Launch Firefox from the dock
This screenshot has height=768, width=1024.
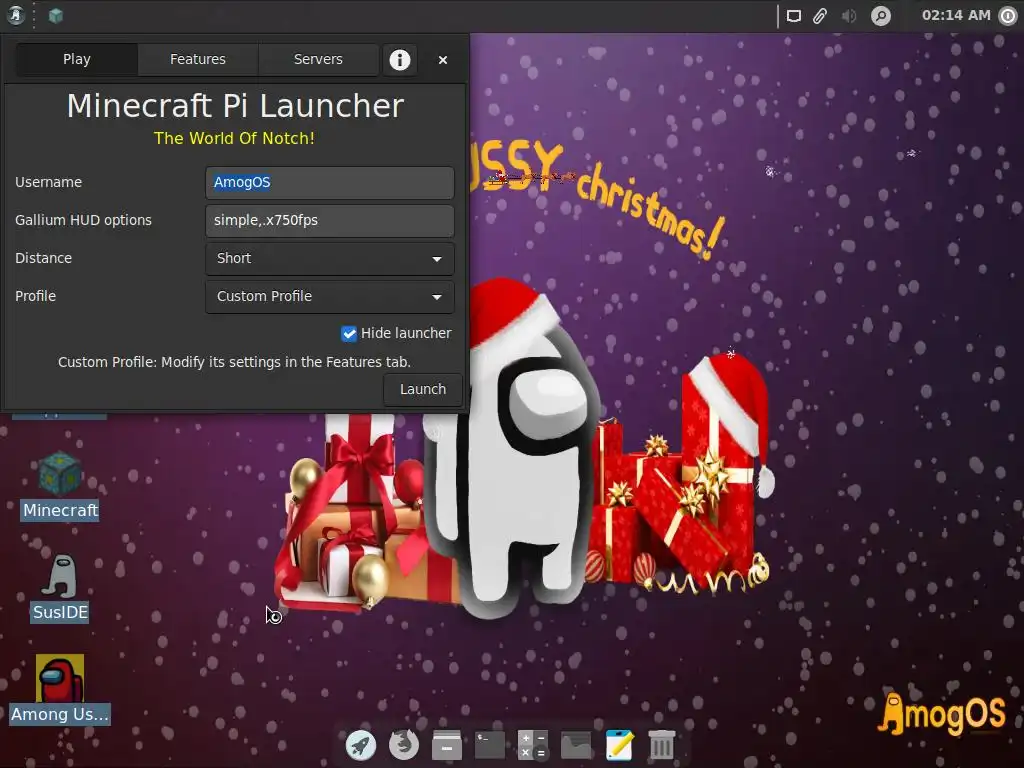pyautogui.click(x=404, y=744)
